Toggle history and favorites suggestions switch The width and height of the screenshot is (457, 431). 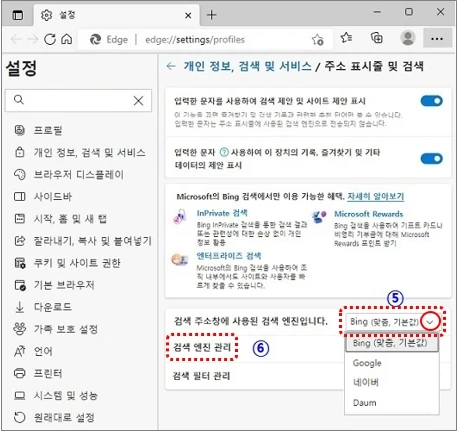point(431,158)
